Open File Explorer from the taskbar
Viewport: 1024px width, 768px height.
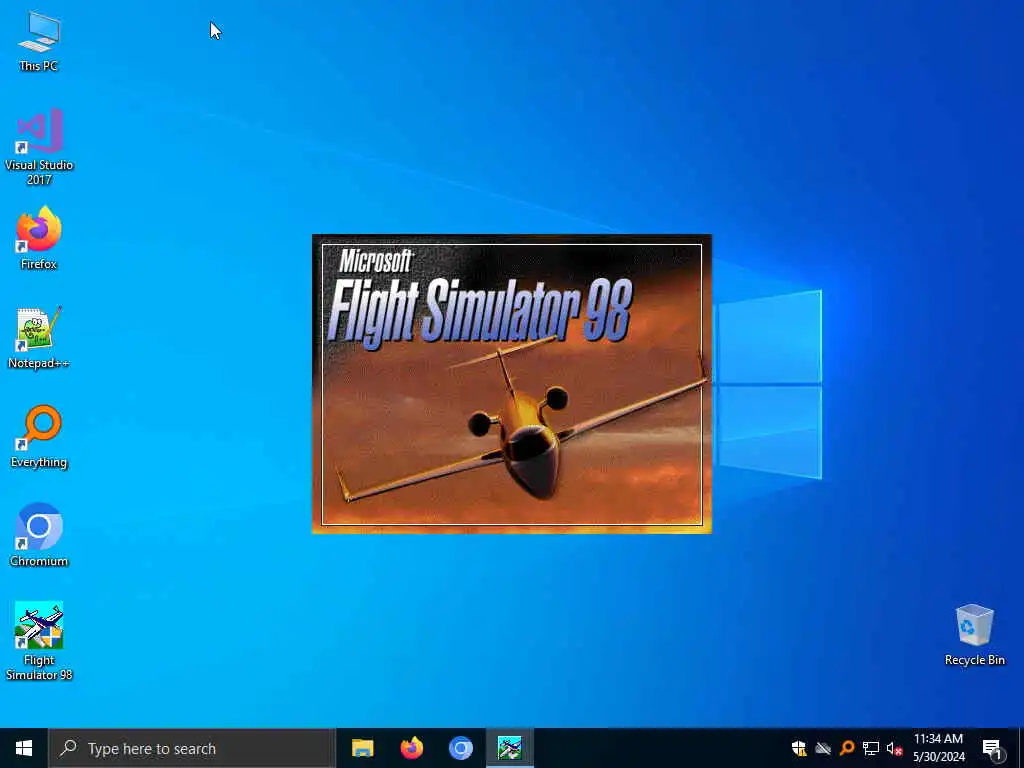(362, 748)
